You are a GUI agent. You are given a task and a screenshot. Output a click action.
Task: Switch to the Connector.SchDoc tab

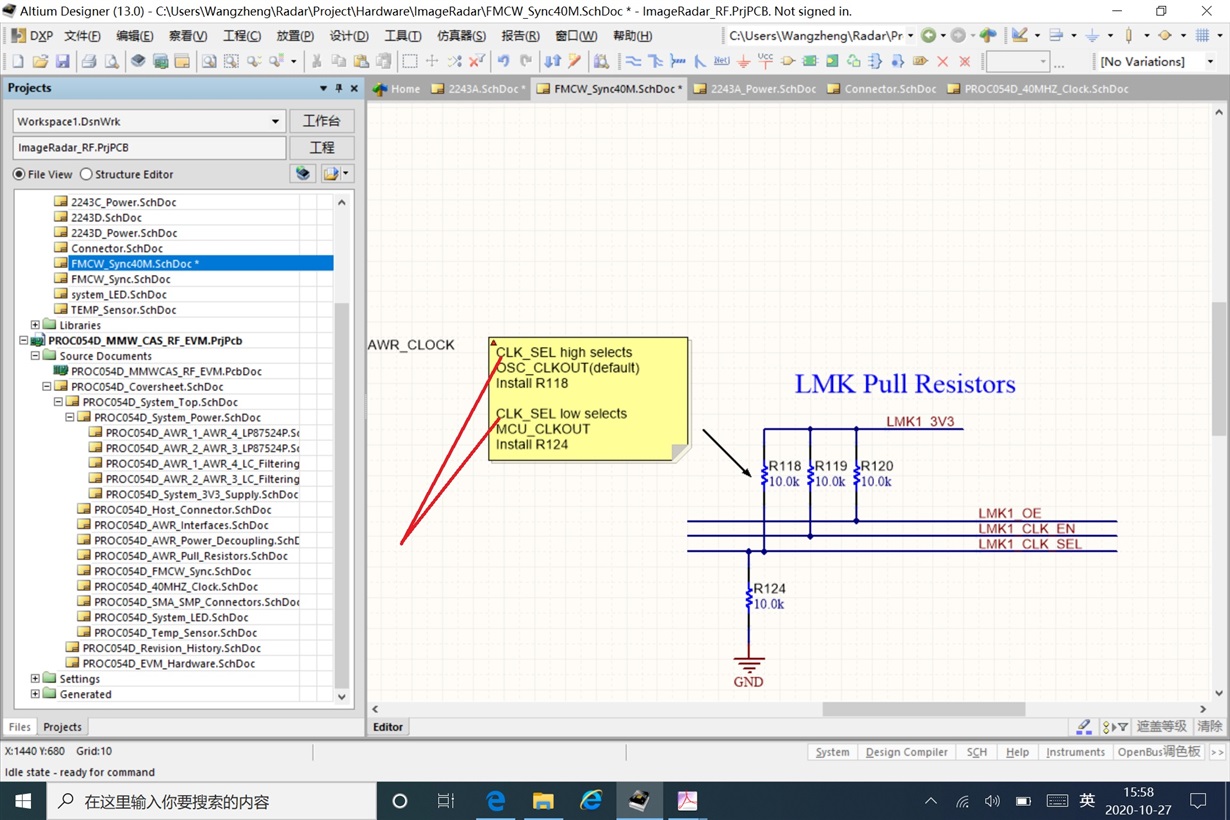[882, 89]
